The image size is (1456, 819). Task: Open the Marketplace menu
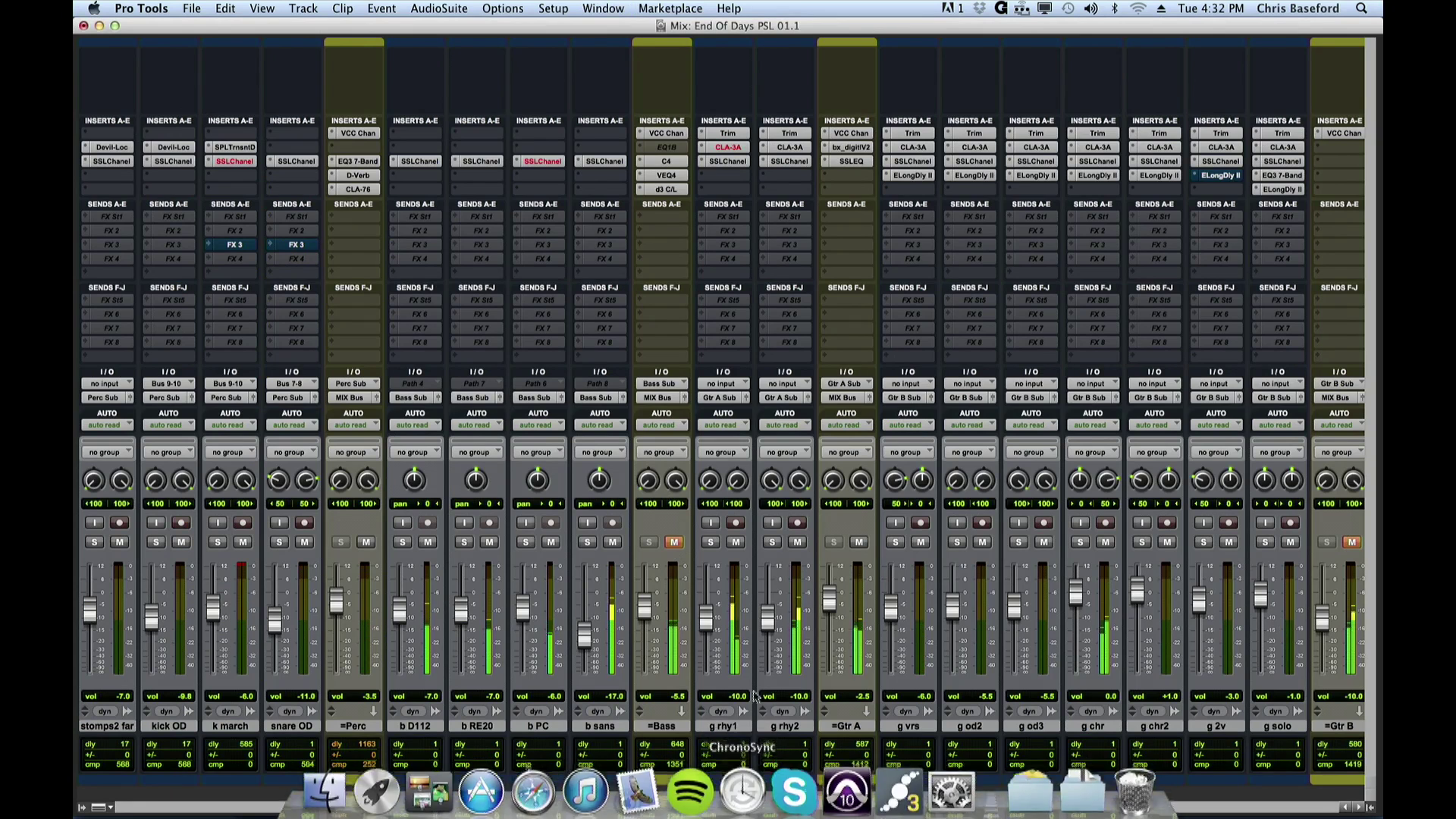click(670, 8)
